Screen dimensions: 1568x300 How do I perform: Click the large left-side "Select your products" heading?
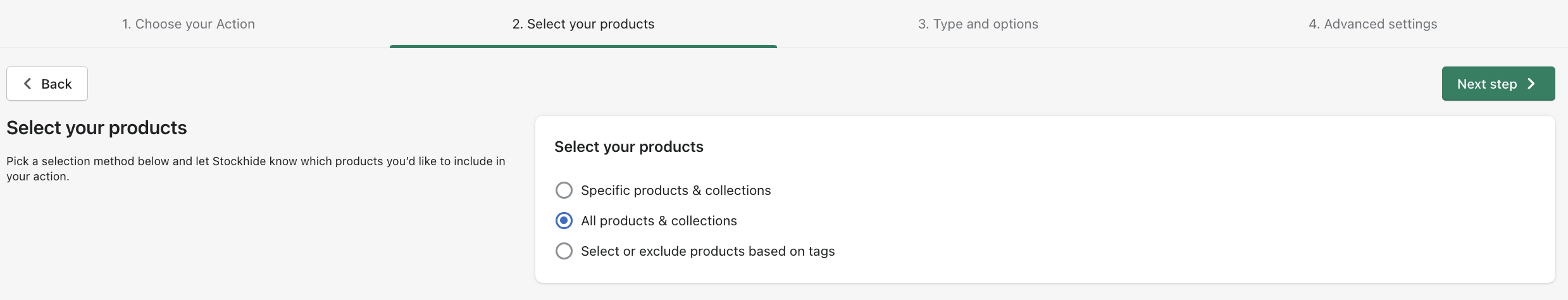[x=97, y=128]
